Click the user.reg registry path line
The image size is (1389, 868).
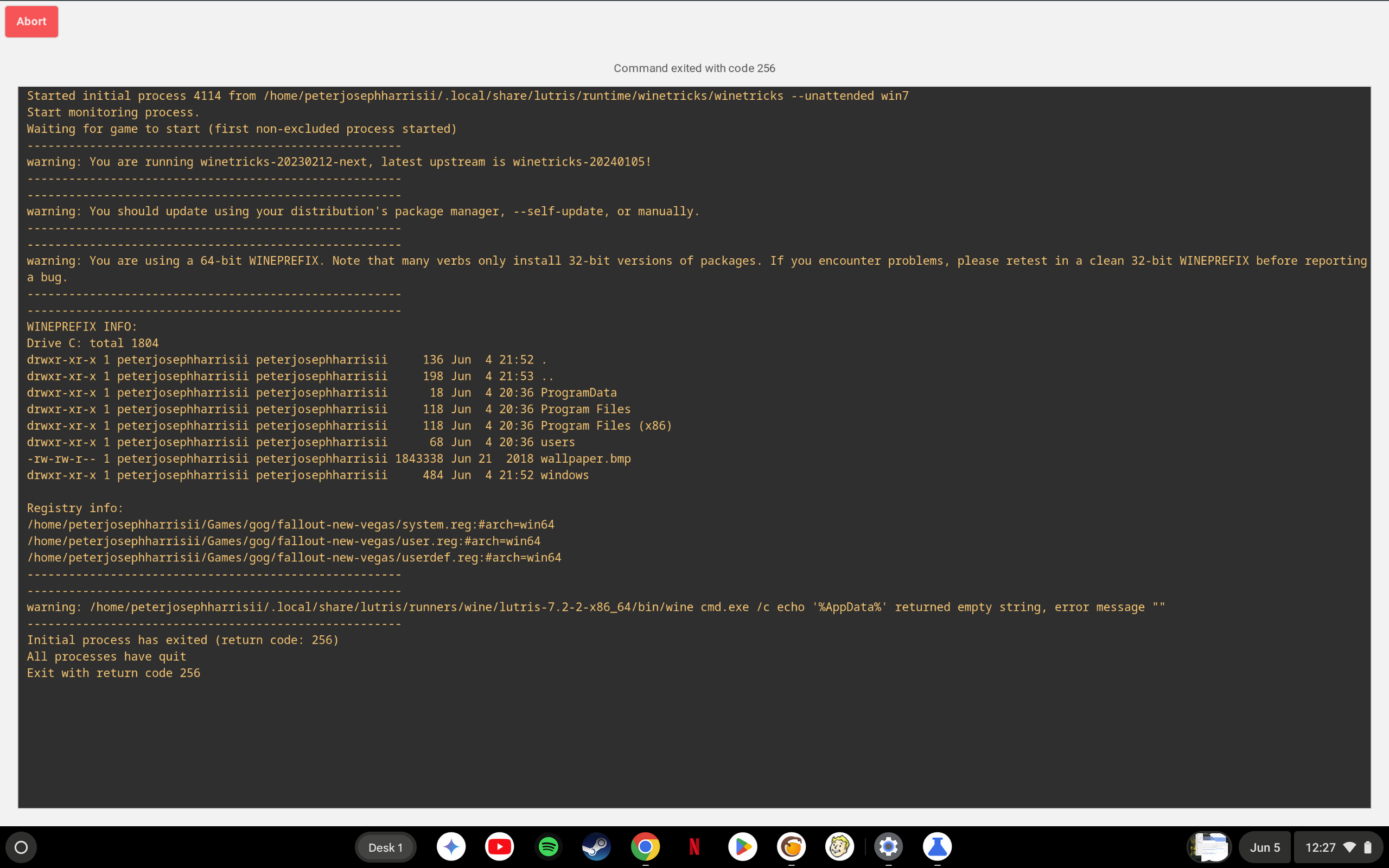(284, 541)
